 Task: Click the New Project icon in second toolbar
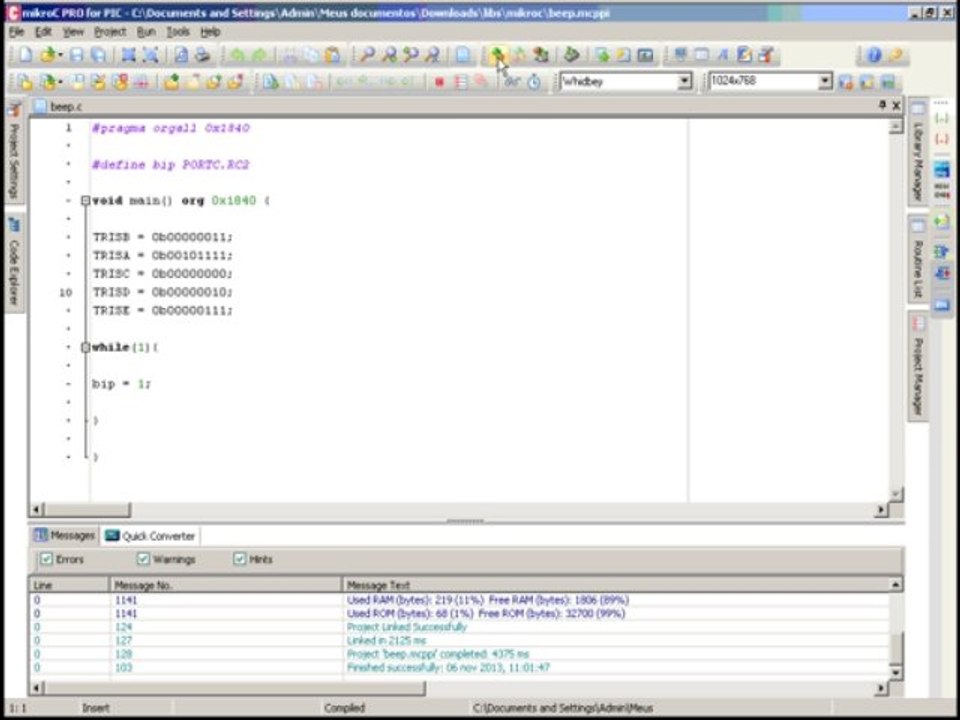click(x=25, y=81)
